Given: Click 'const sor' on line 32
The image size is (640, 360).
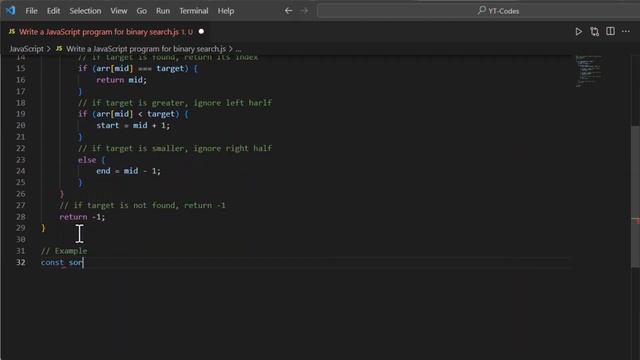Looking at the screenshot, I should pos(62,262).
